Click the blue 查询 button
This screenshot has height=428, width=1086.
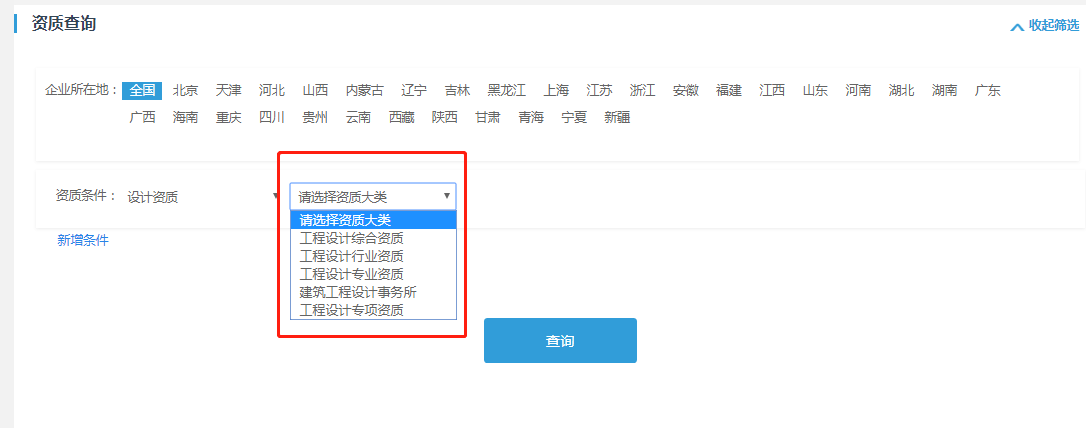click(560, 341)
